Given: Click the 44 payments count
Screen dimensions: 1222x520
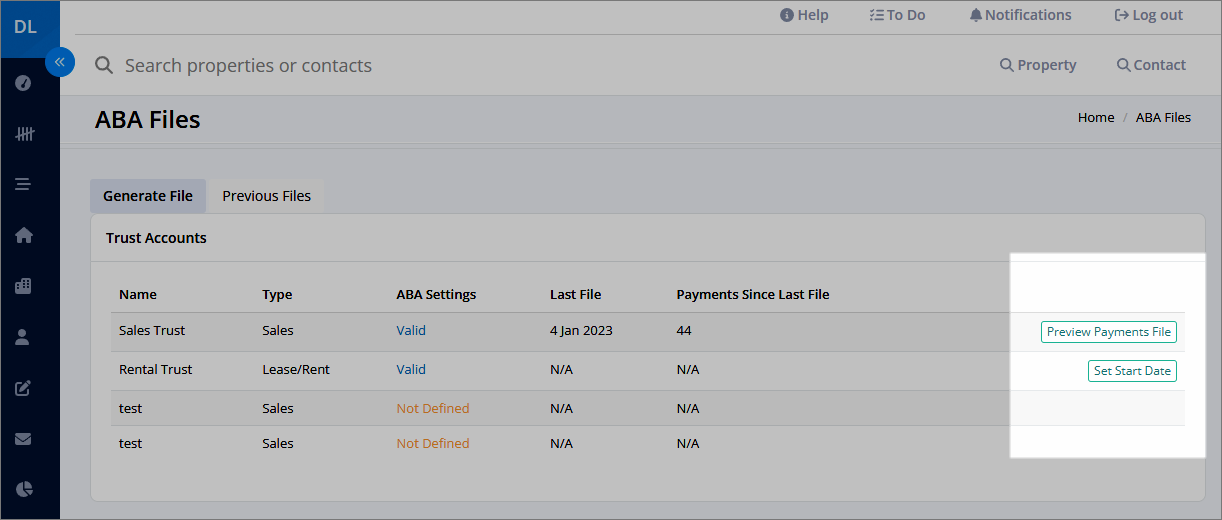Looking at the screenshot, I should click(x=684, y=330).
